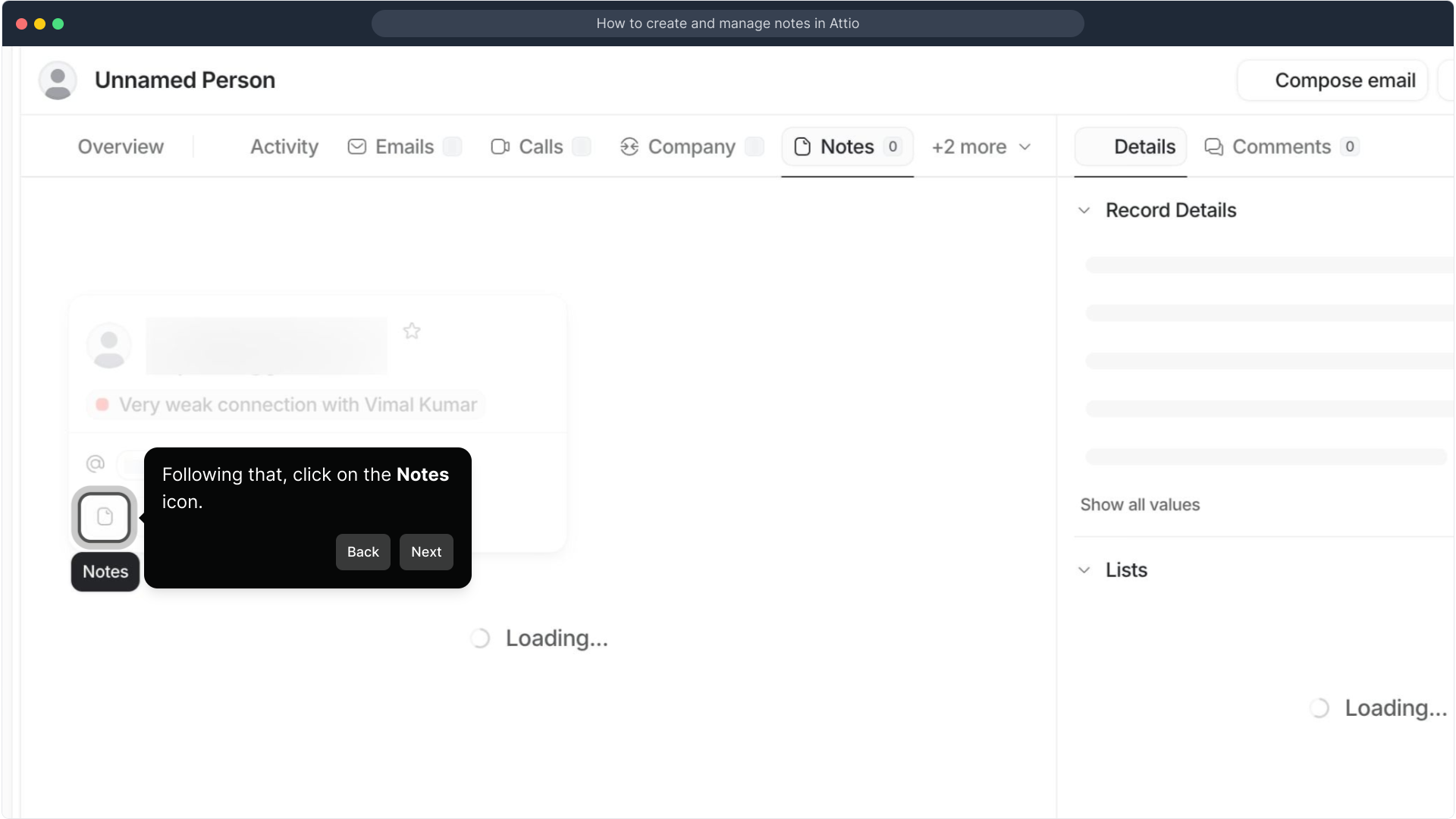Click the highlighted Notes document icon
Image resolution: width=1456 pixels, height=819 pixels.
[x=105, y=517]
